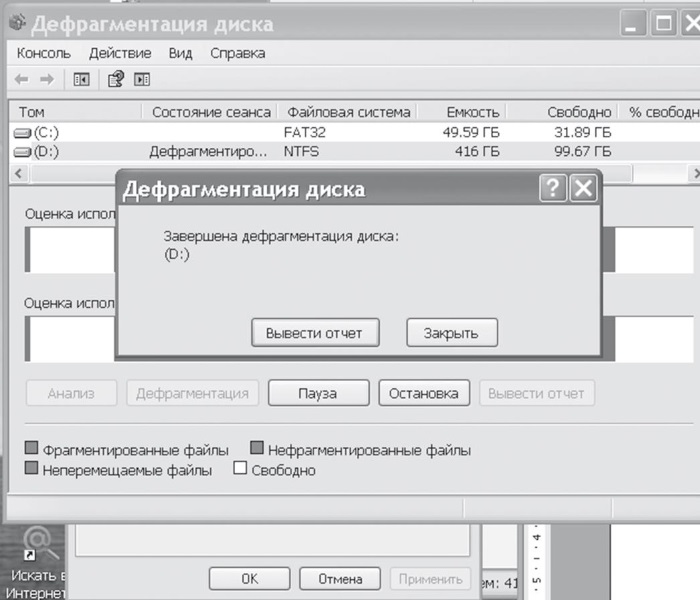Click the Остановка button

[424, 393]
